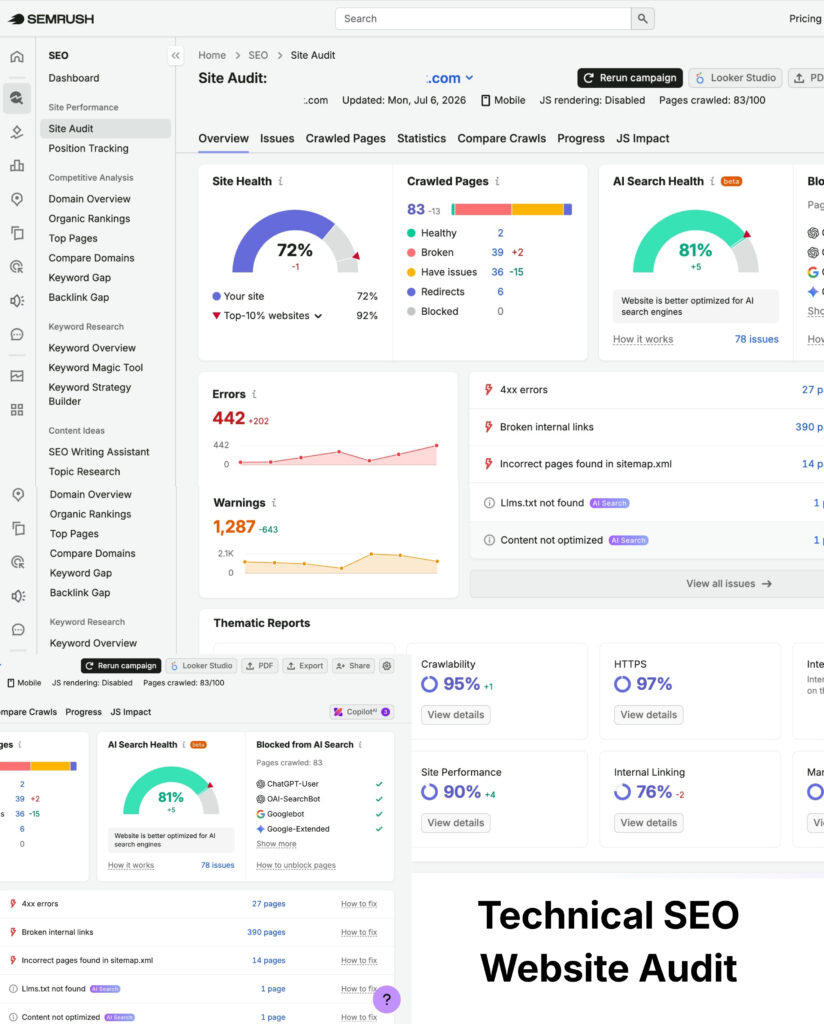Click How to fix for Broken internal links
Image resolution: width=824 pixels, height=1024 pixels.
point(358,932)
